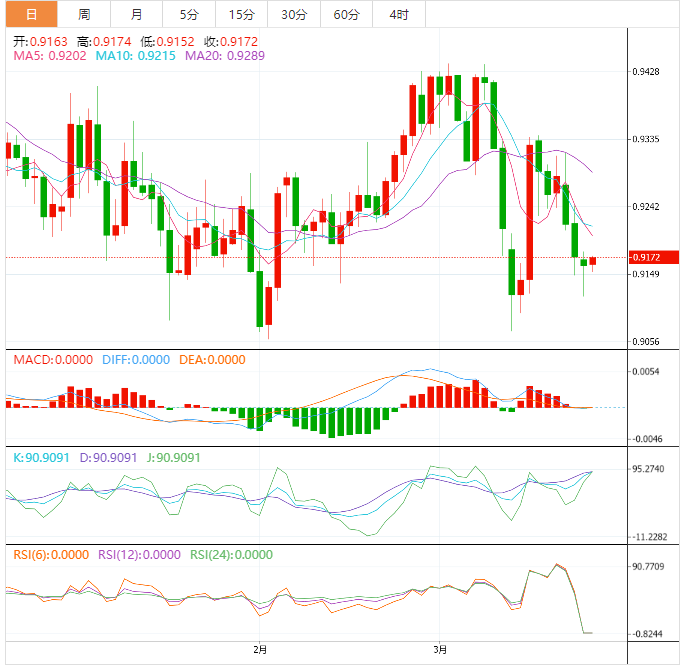
Task: Click the high price 高:0.9174
Action: pos(104,42)
